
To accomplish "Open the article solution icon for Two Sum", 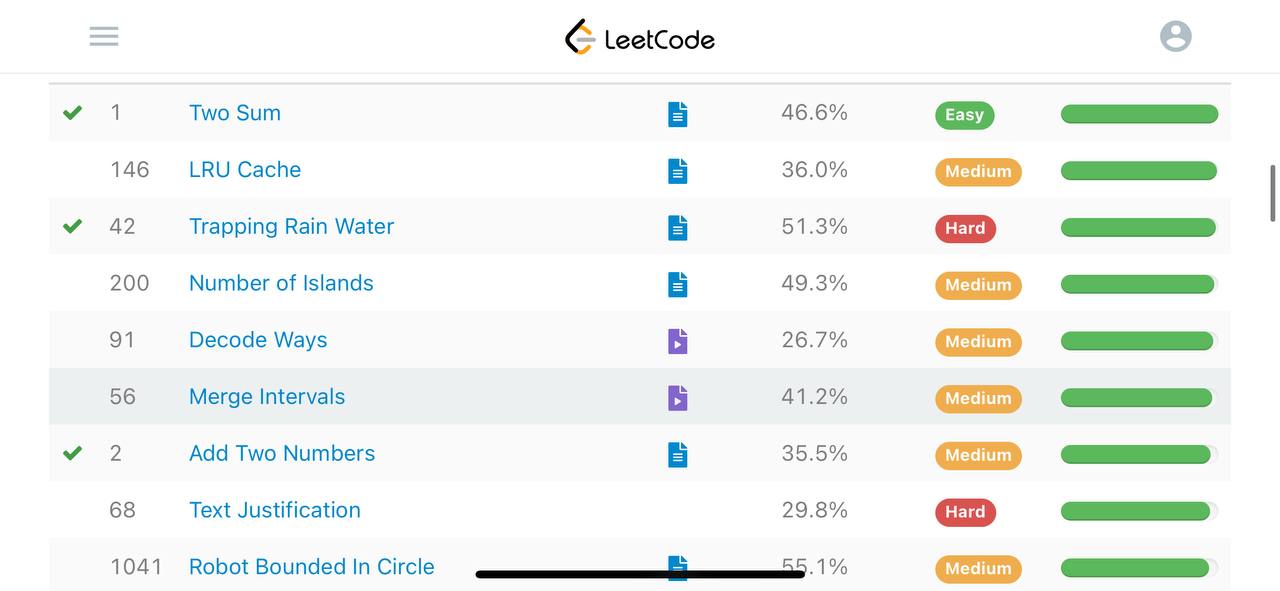I will click(678, 115).
